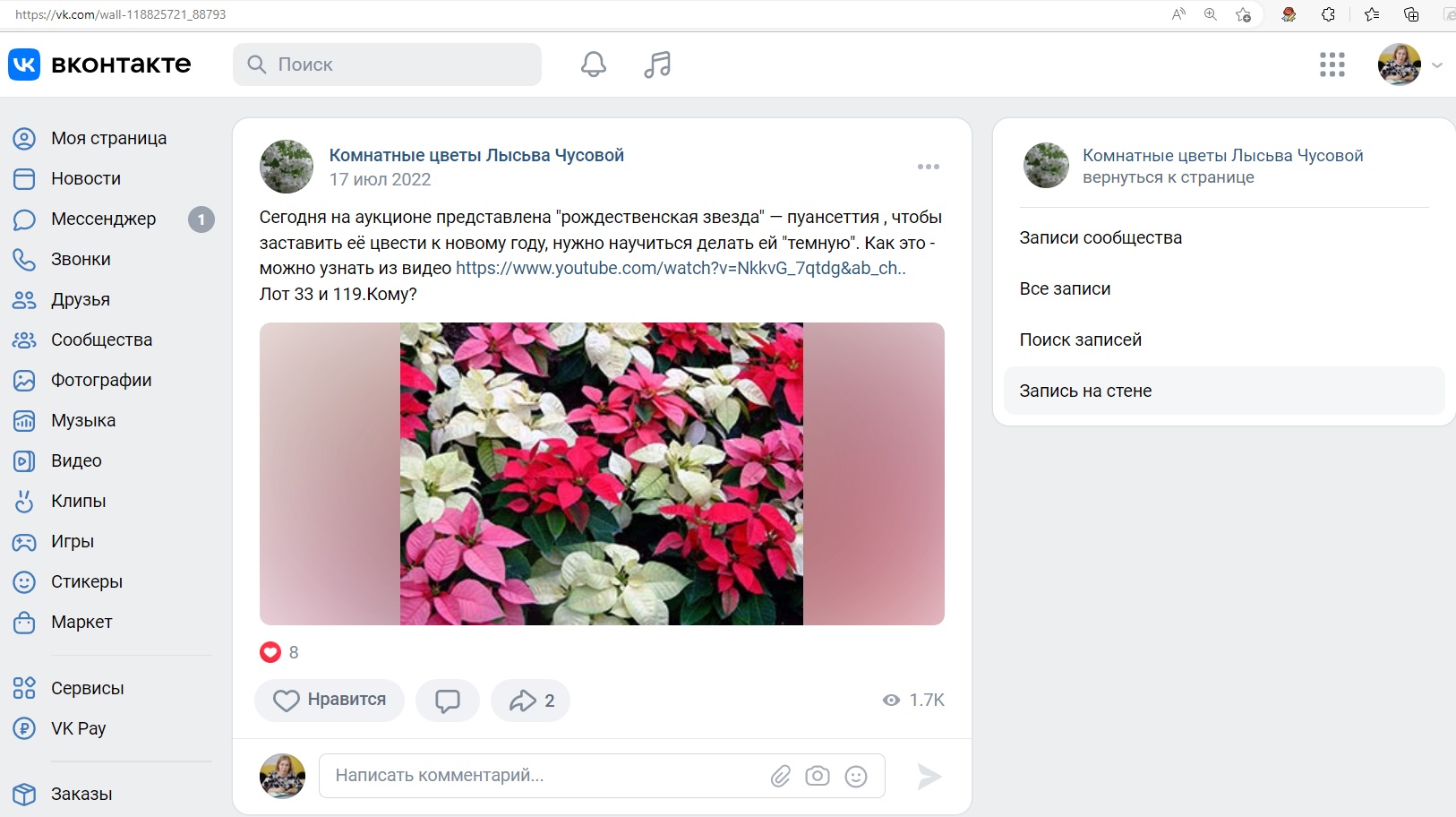Share the post with the arrow button
This screenshot has width=1456, height=817.
(531, 700)
